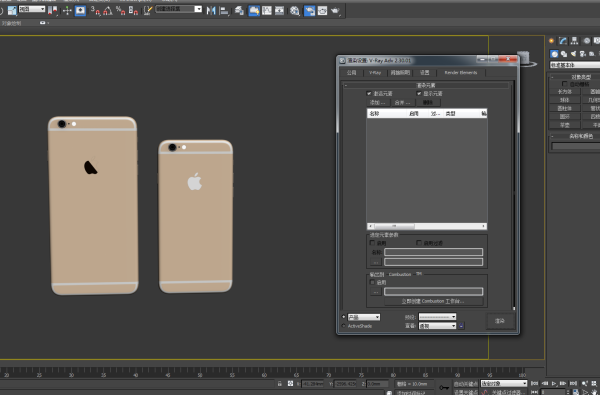Click the selection lock icon in status bar
The width and height of the screenshot is (600, 395).
(x=280, y=384)
